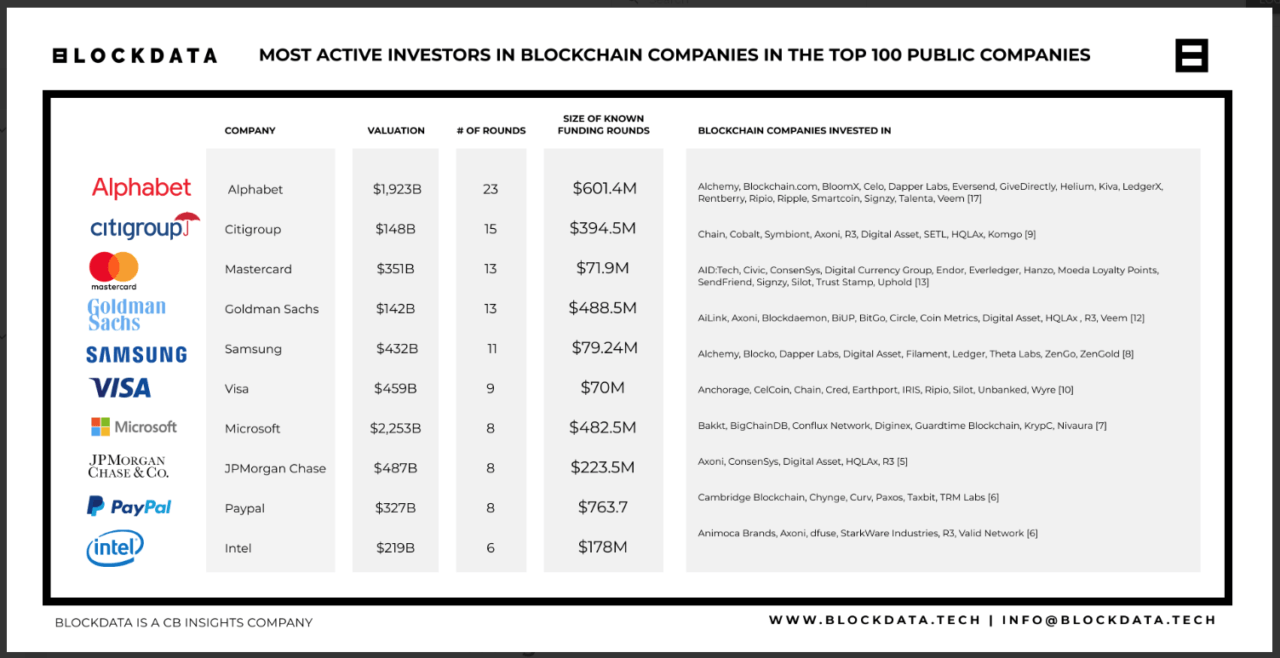Click the Microsoft four-square logo
This screenshot has width=1280, height=658.
point(100,427)
